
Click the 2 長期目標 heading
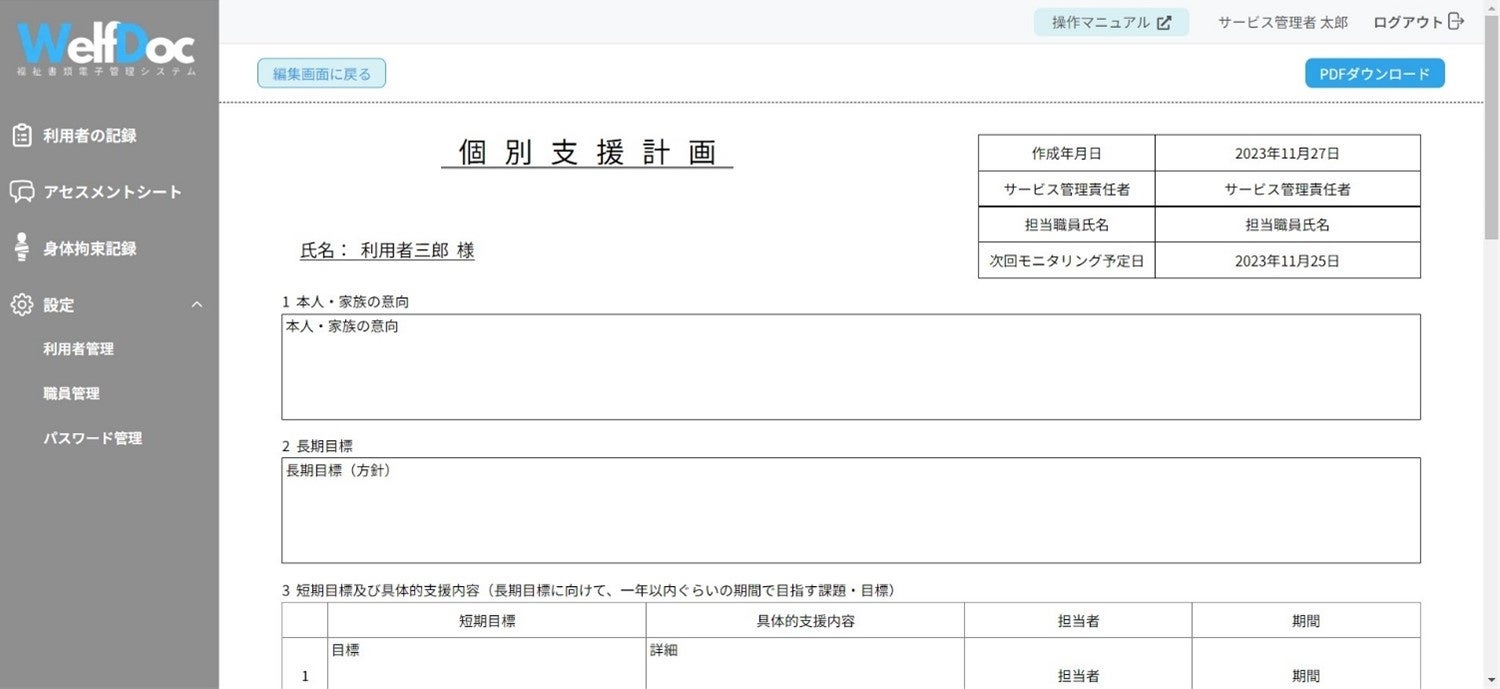click(x=317, y=446)
